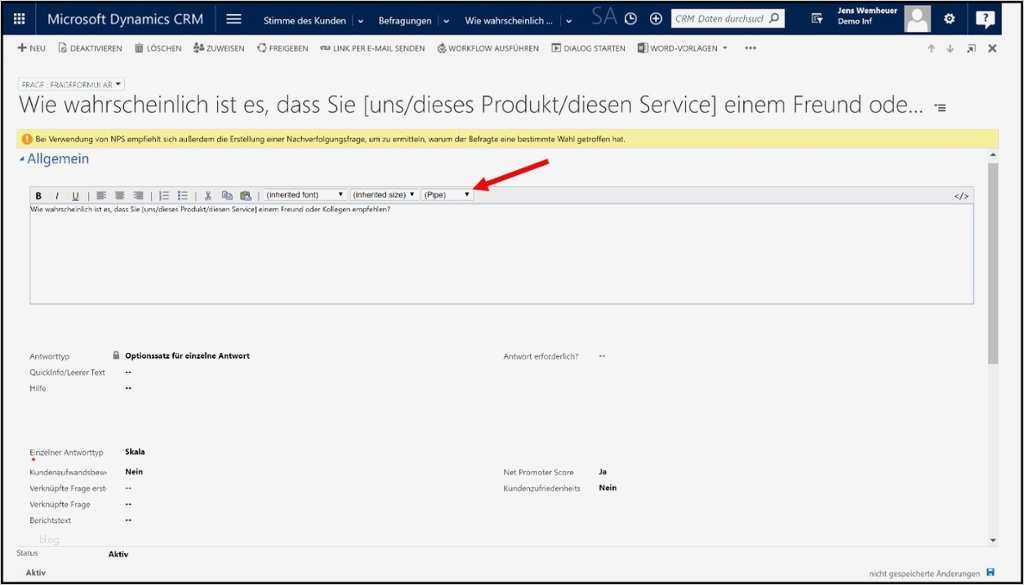Open the Pipe dropdown

(447, 195)
